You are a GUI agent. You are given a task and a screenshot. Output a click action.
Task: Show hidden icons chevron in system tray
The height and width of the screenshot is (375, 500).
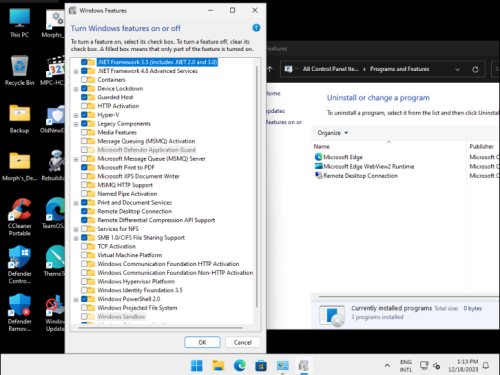[x=387, y=366]
